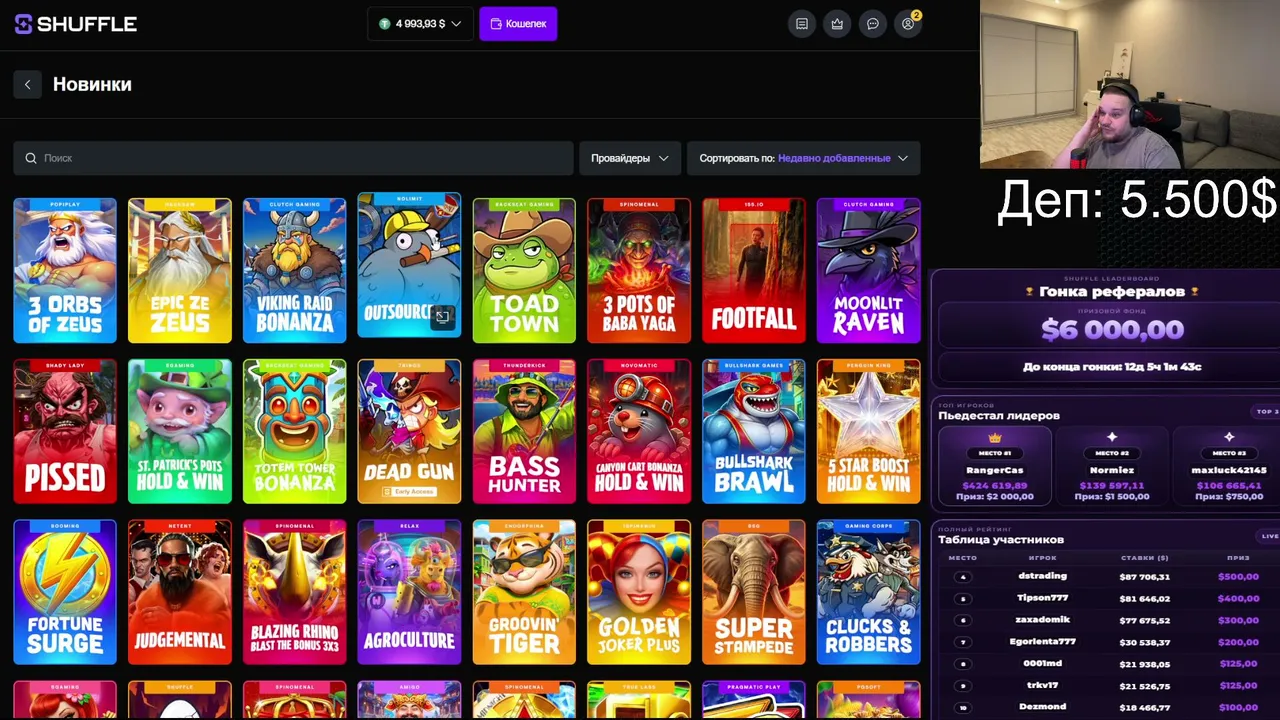Screen dimensions: 1280x720
Task: Open the Epic Ze Zeus game
Action: coord(180,271)
